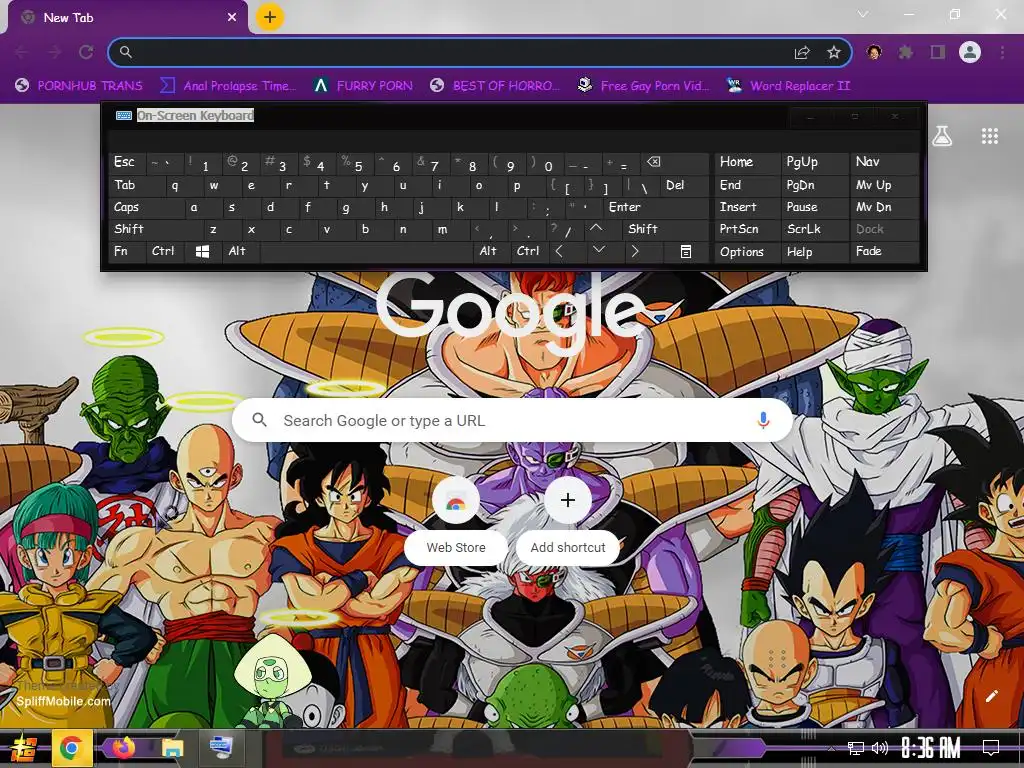Image resolution: width=1024 pixels, height=768 pixels.
Task: Click the 8:36 AM clock in taskbar
Action: pos(931,748)
